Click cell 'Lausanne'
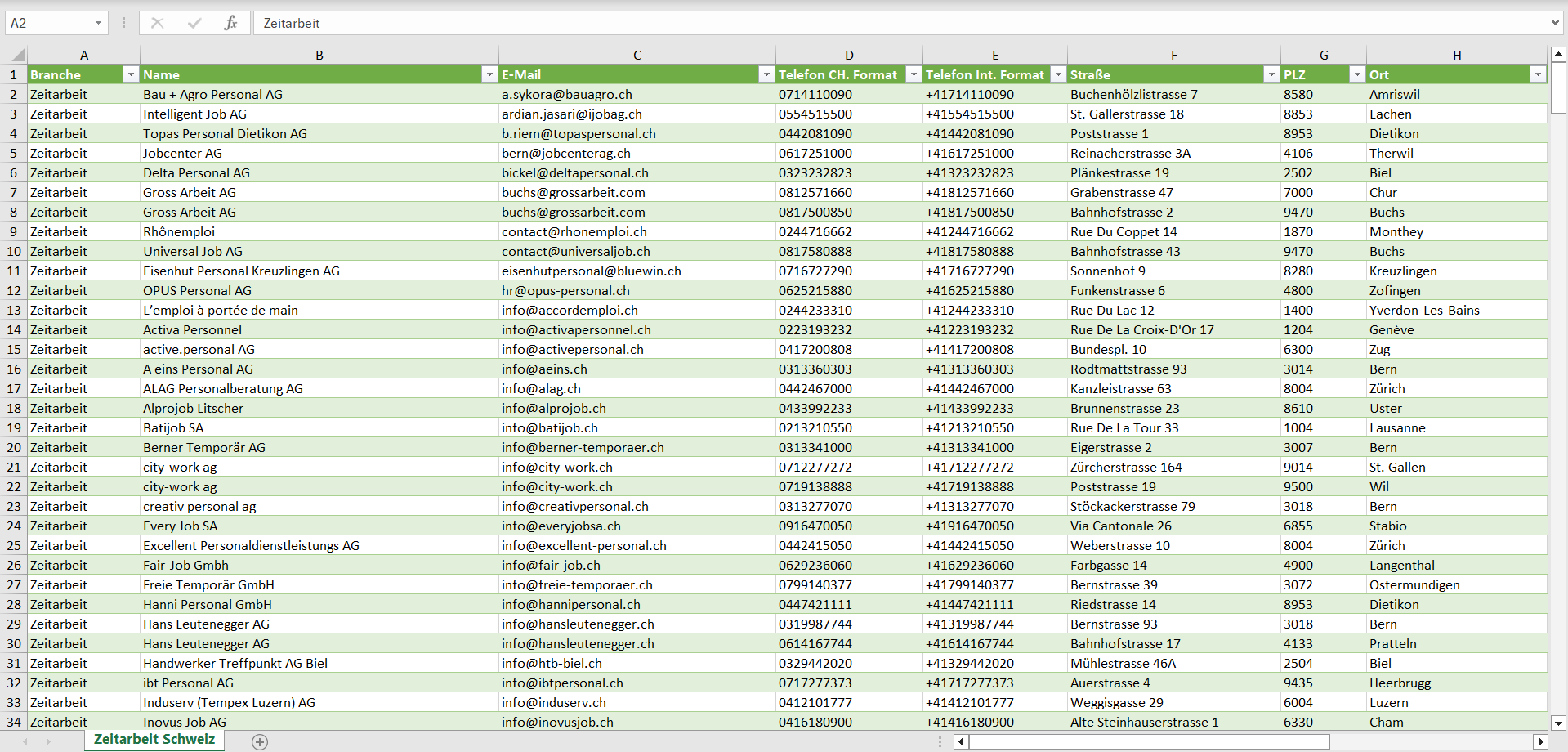Screen dimensions: 1568x752 click(1457, 427)
